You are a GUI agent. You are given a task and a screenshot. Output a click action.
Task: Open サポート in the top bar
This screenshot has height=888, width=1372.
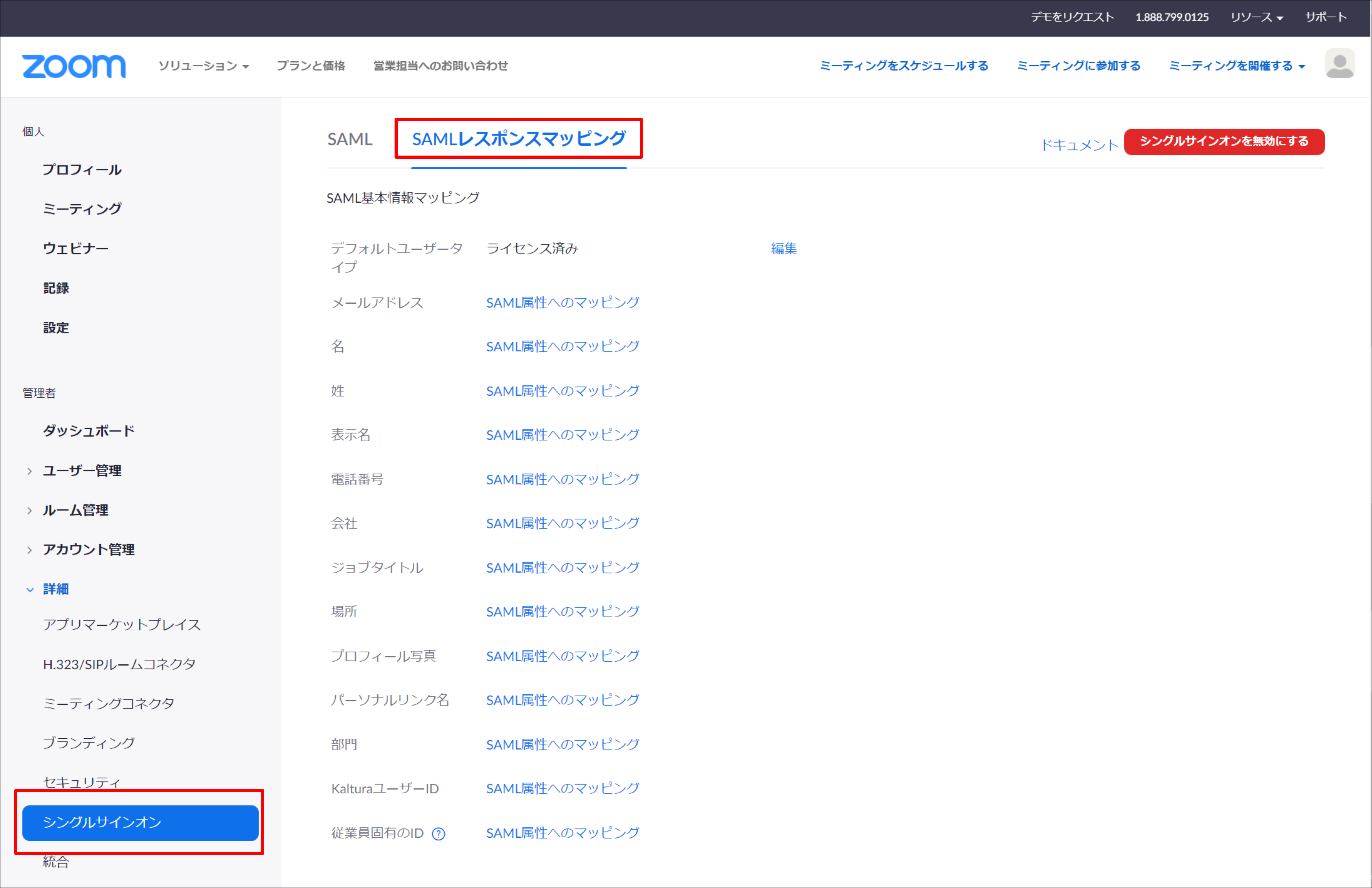click(1326, 17)
